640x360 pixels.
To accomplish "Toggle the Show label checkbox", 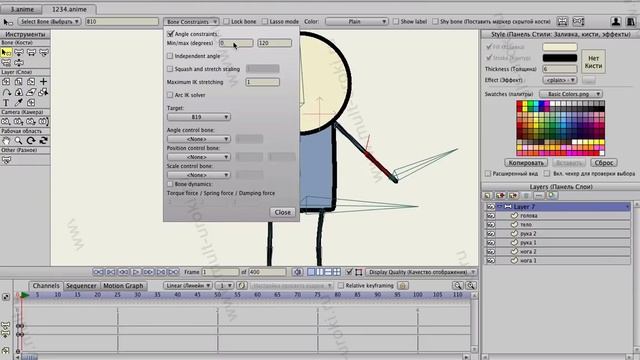I will point(396,22).
